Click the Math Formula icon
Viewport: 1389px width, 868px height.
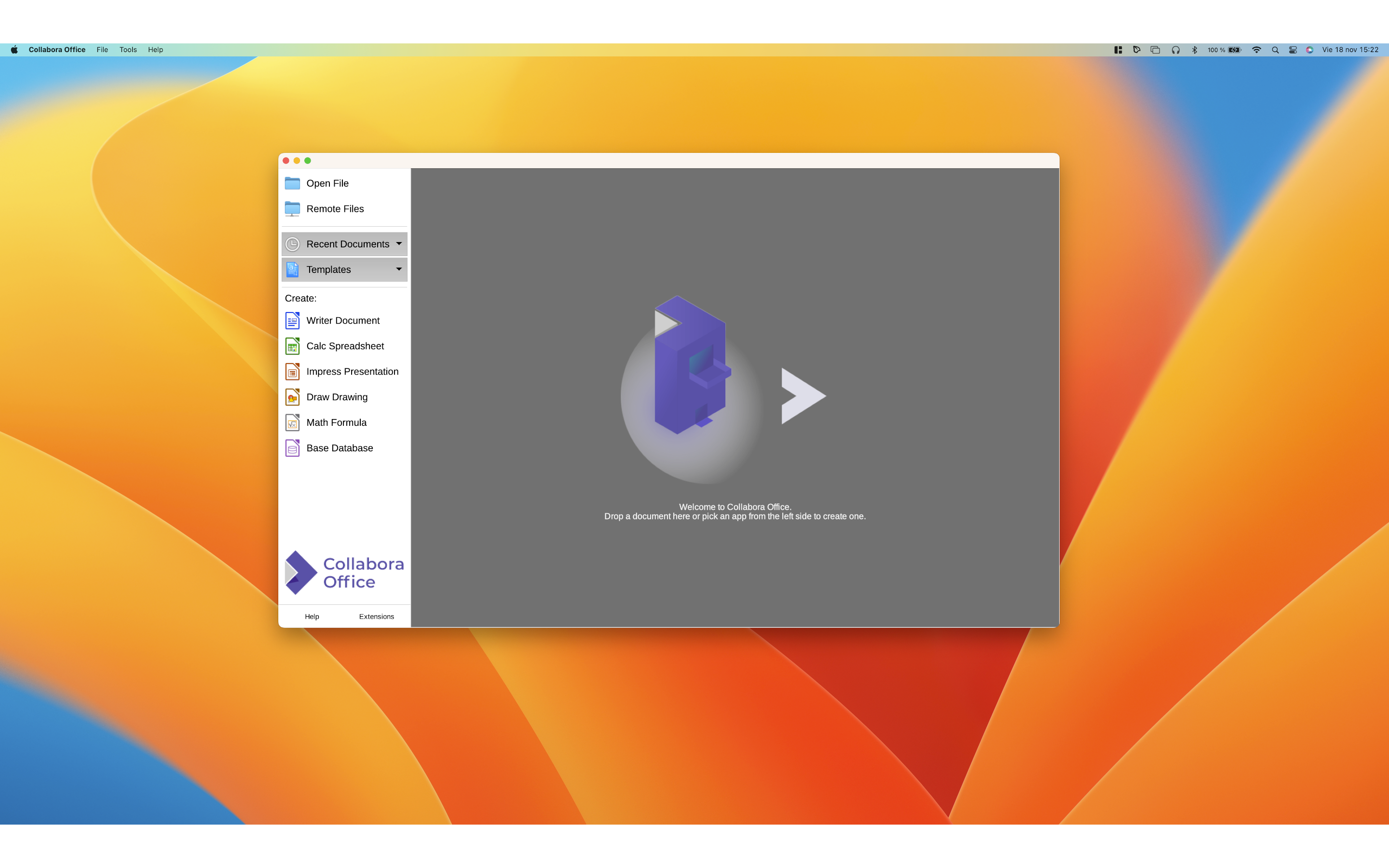(x=292, y=422)
